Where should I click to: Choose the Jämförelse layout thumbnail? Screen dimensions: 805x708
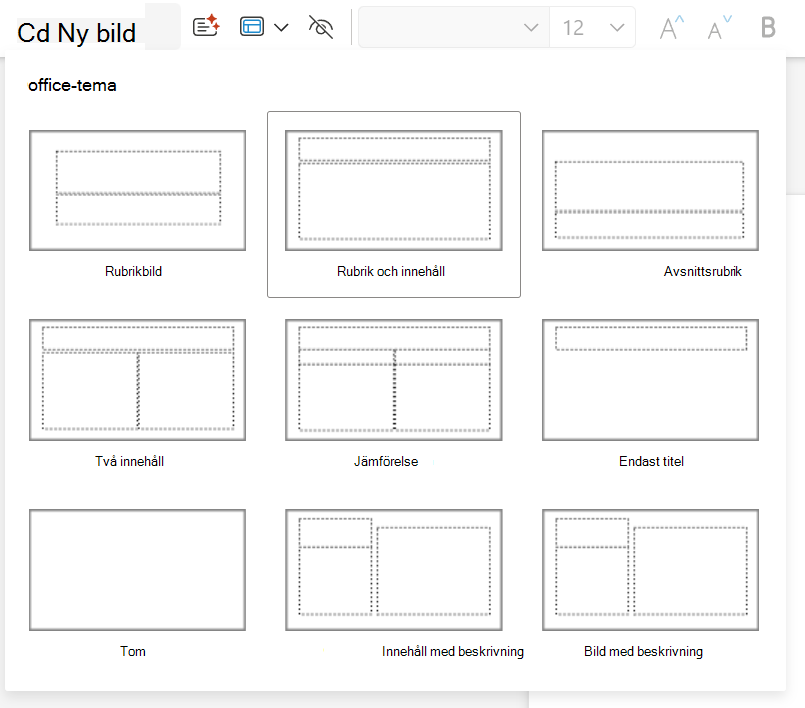click(x=394, y=380)
